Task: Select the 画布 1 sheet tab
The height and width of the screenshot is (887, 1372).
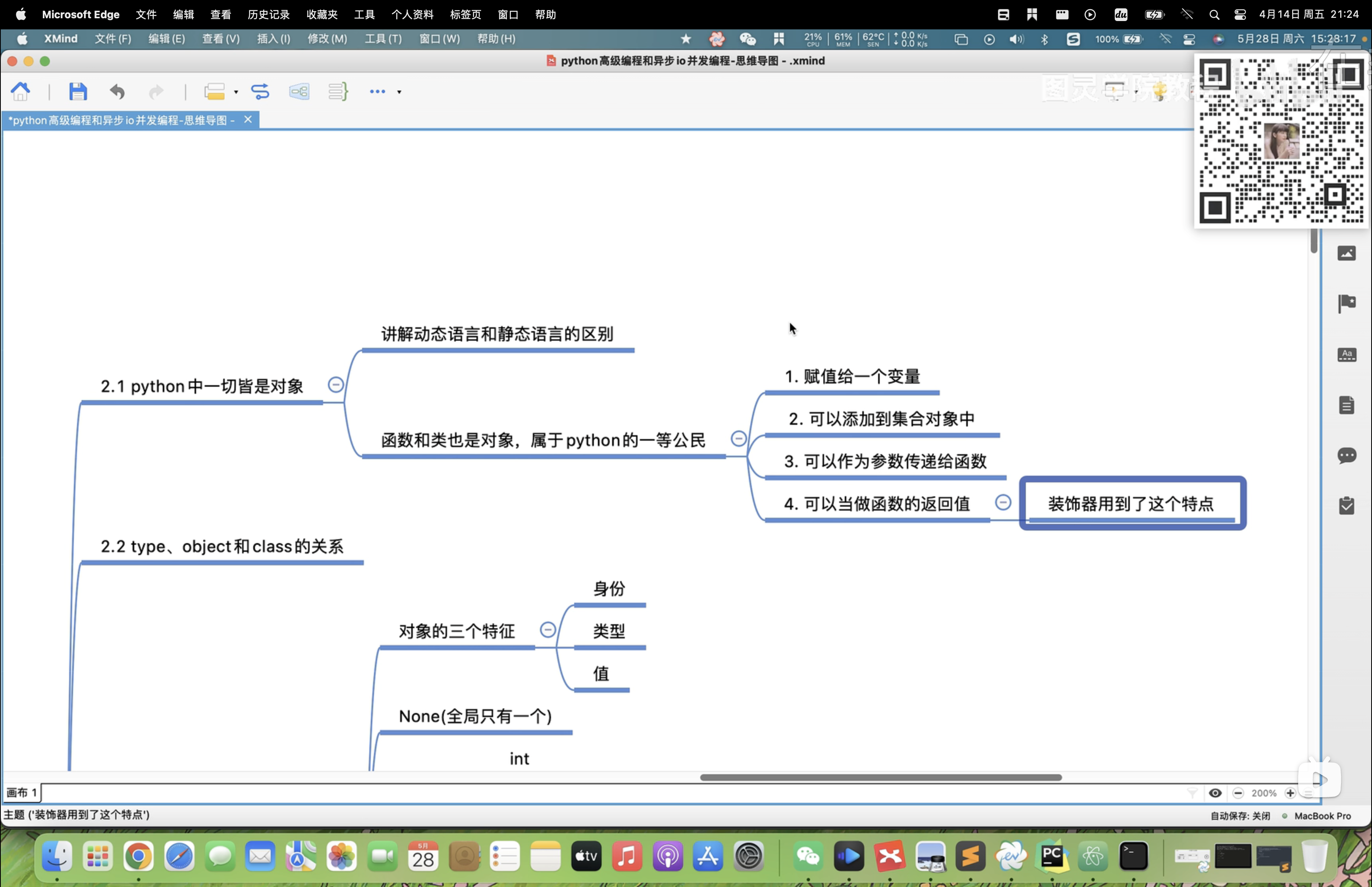Action: pyautogui.click(x=22, y=793)
